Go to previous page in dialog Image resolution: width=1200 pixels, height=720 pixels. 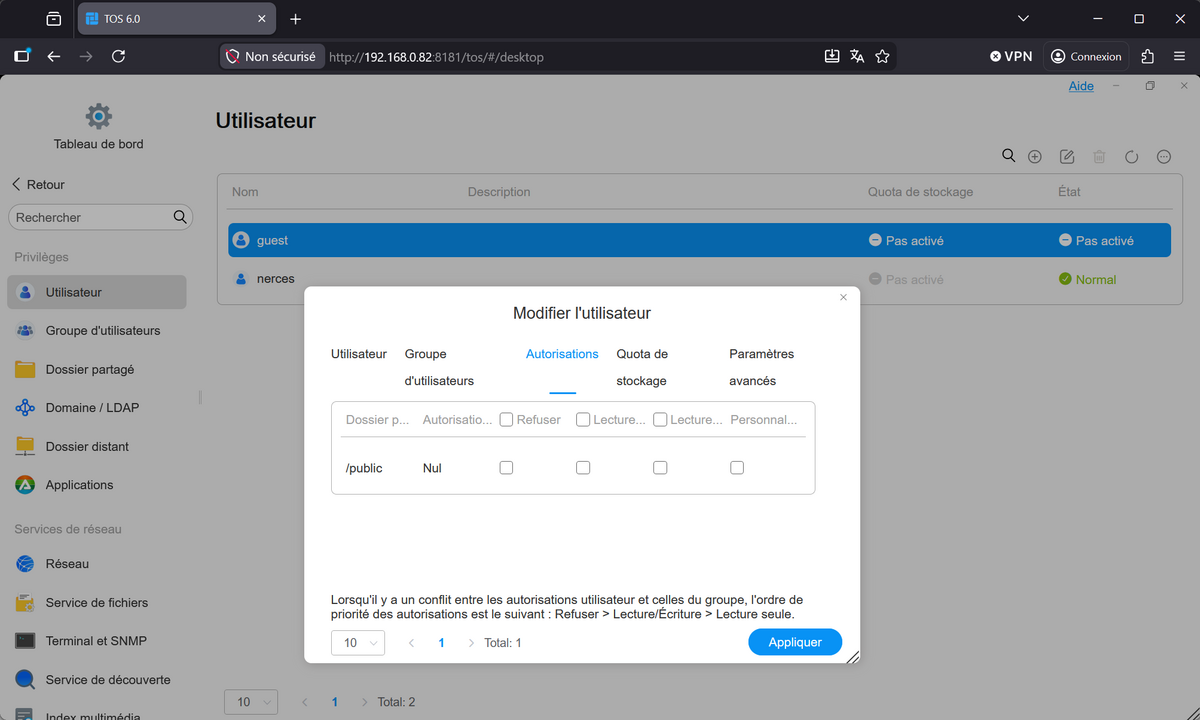(411, 643)
